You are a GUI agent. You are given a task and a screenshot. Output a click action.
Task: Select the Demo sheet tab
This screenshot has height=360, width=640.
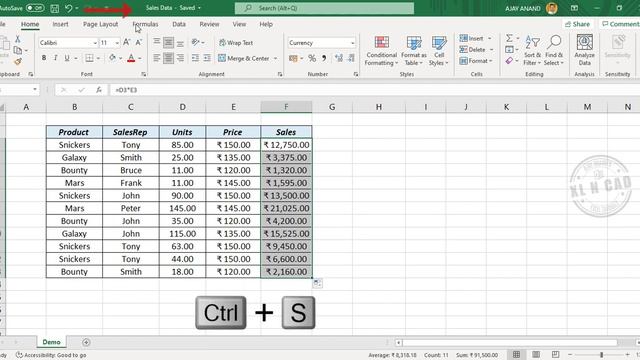coord(51,342)
